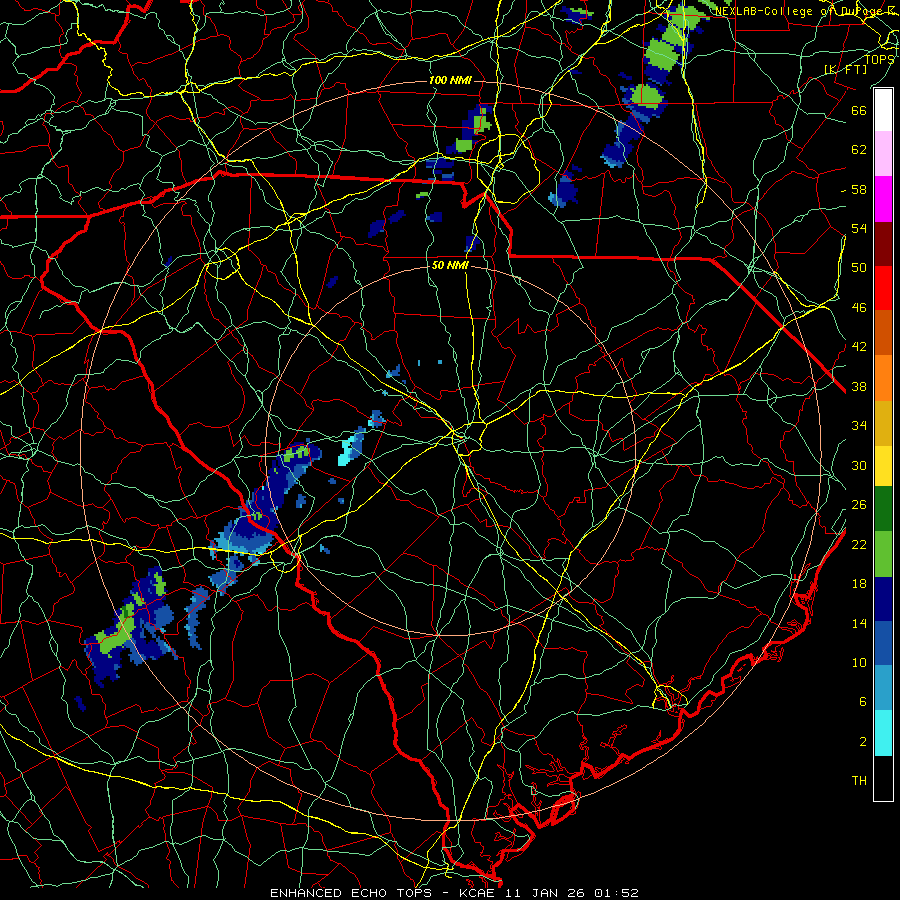The width and height of the screenshot is (900, 900).
Task: Click the legend value "66"
Action: 859,110
